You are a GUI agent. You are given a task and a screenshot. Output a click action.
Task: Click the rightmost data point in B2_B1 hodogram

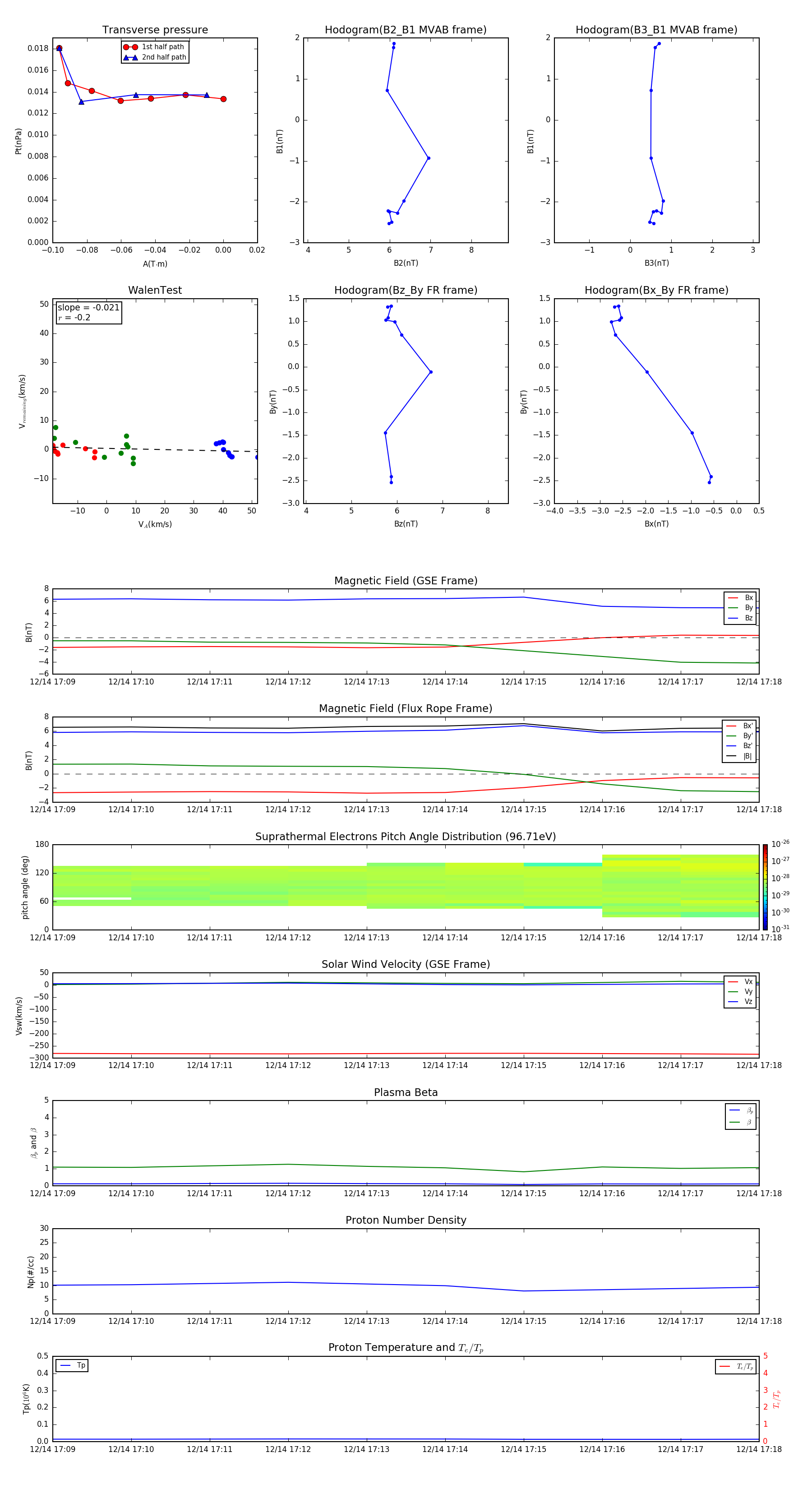pyautogui.click(x=428, y=158)
